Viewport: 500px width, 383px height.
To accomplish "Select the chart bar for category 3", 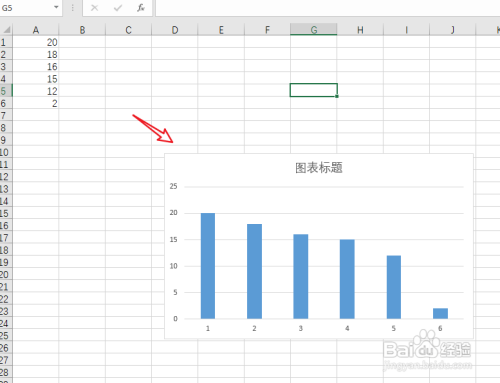I will 301,276.
